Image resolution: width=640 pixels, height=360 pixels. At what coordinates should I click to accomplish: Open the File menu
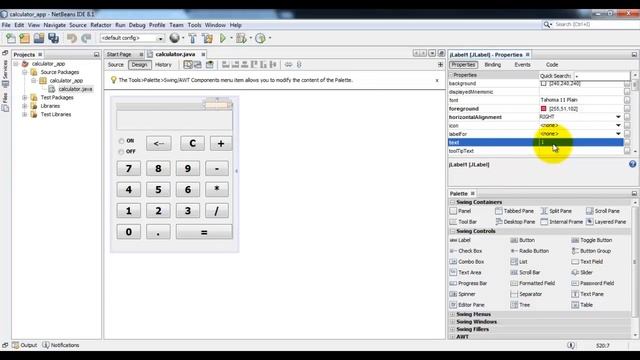click(x=6, y=25)
